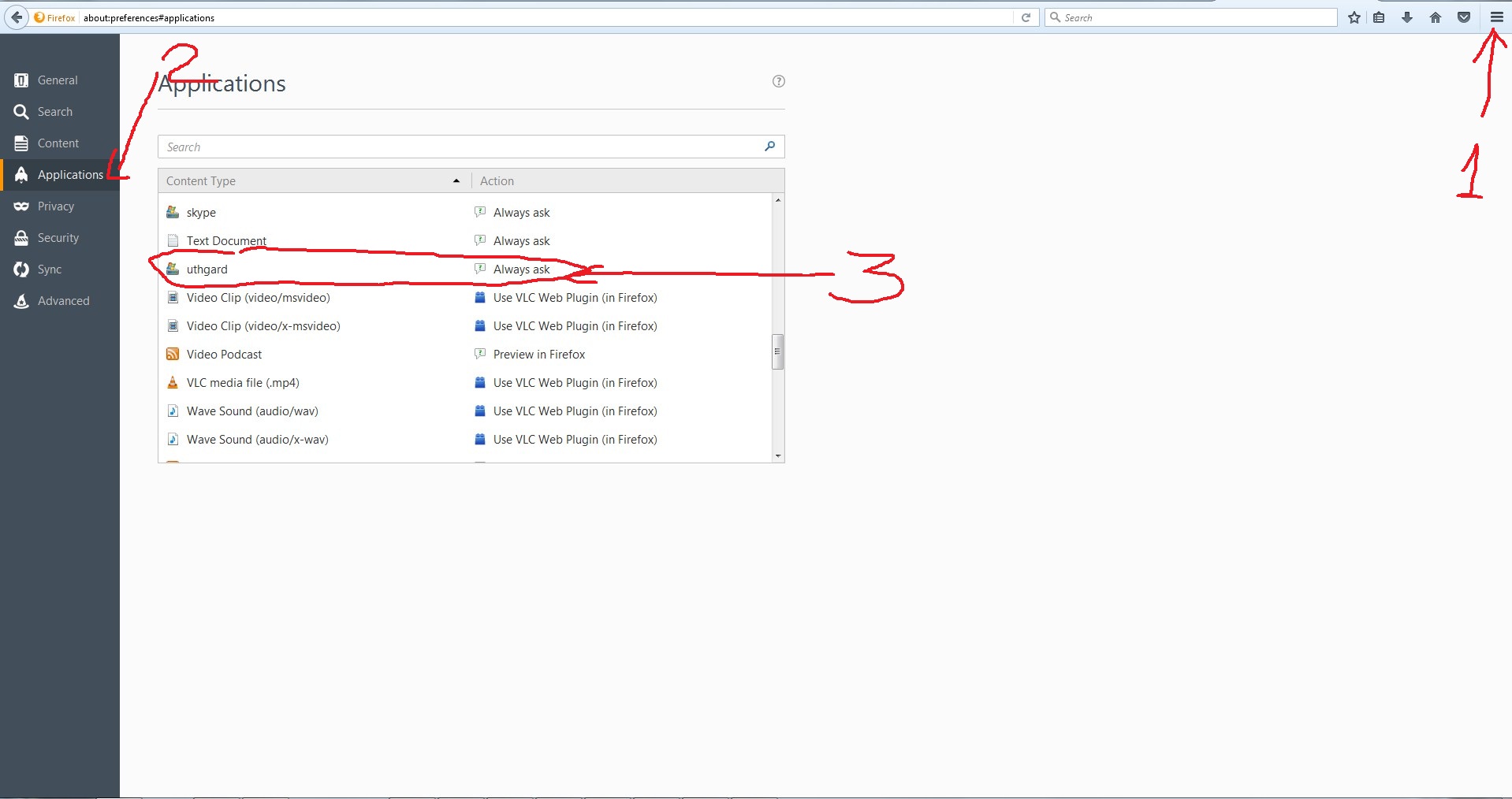This screenshot has height=799, width=1512.
Task: Open the Firefox hamburger menu
Action: [1495, 17]
